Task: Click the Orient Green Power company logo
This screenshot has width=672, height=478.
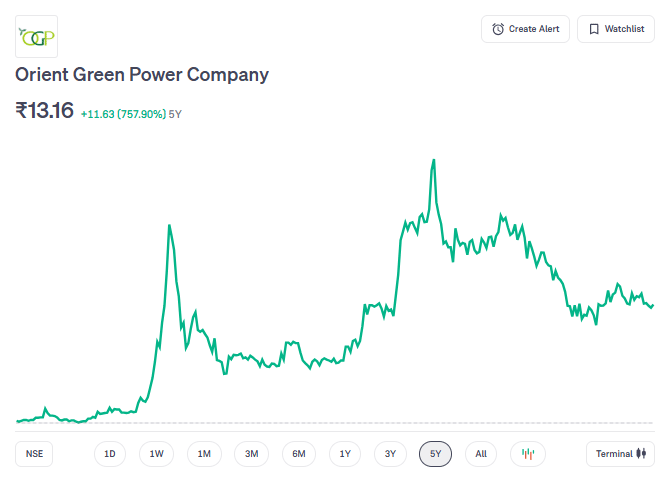Action: pyautogui.click(x=37, y=36)
